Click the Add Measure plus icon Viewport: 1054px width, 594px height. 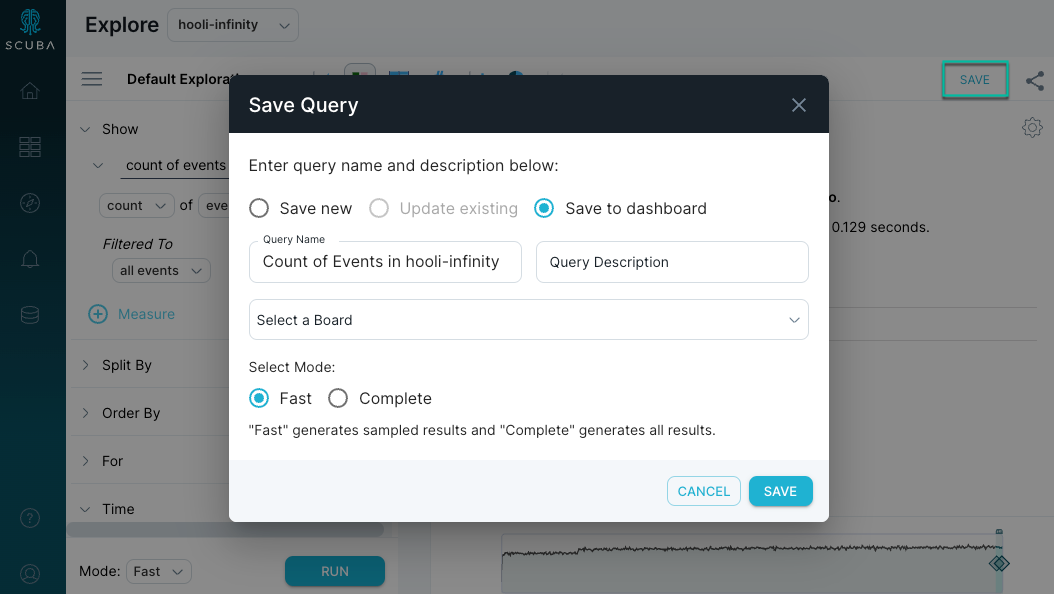pos(98,314)
